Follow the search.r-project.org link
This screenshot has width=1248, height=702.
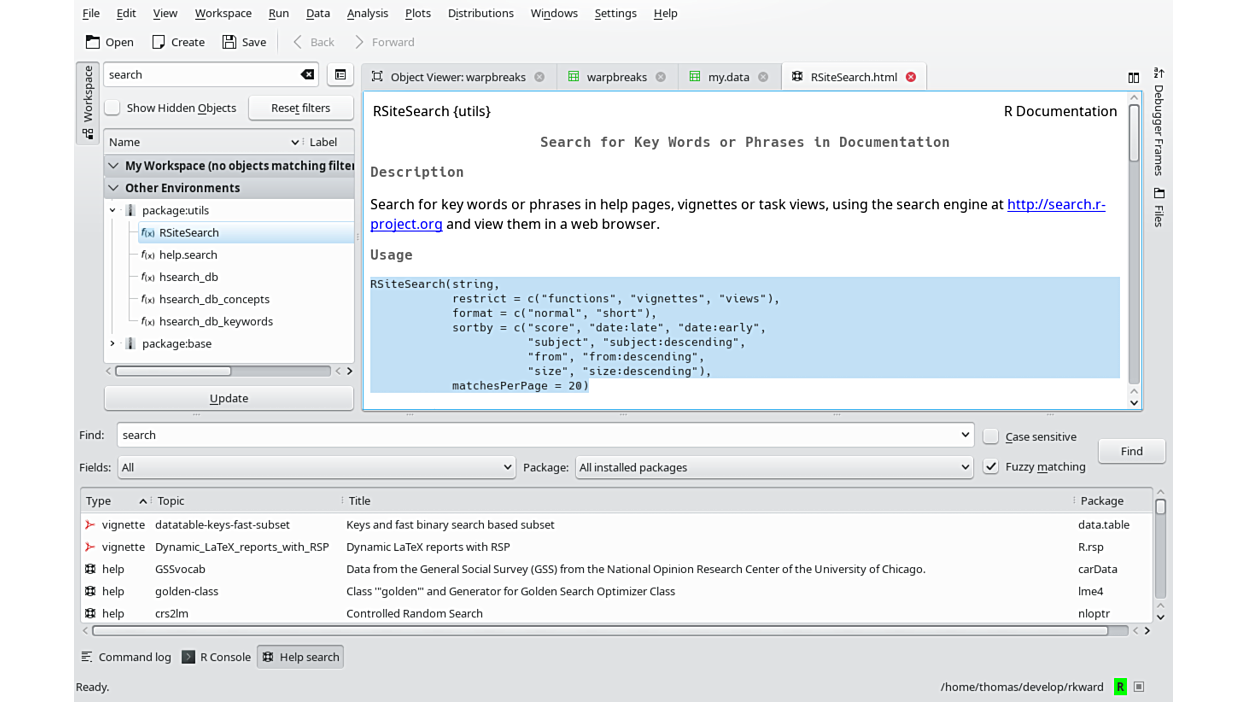tap(1055, 205)
